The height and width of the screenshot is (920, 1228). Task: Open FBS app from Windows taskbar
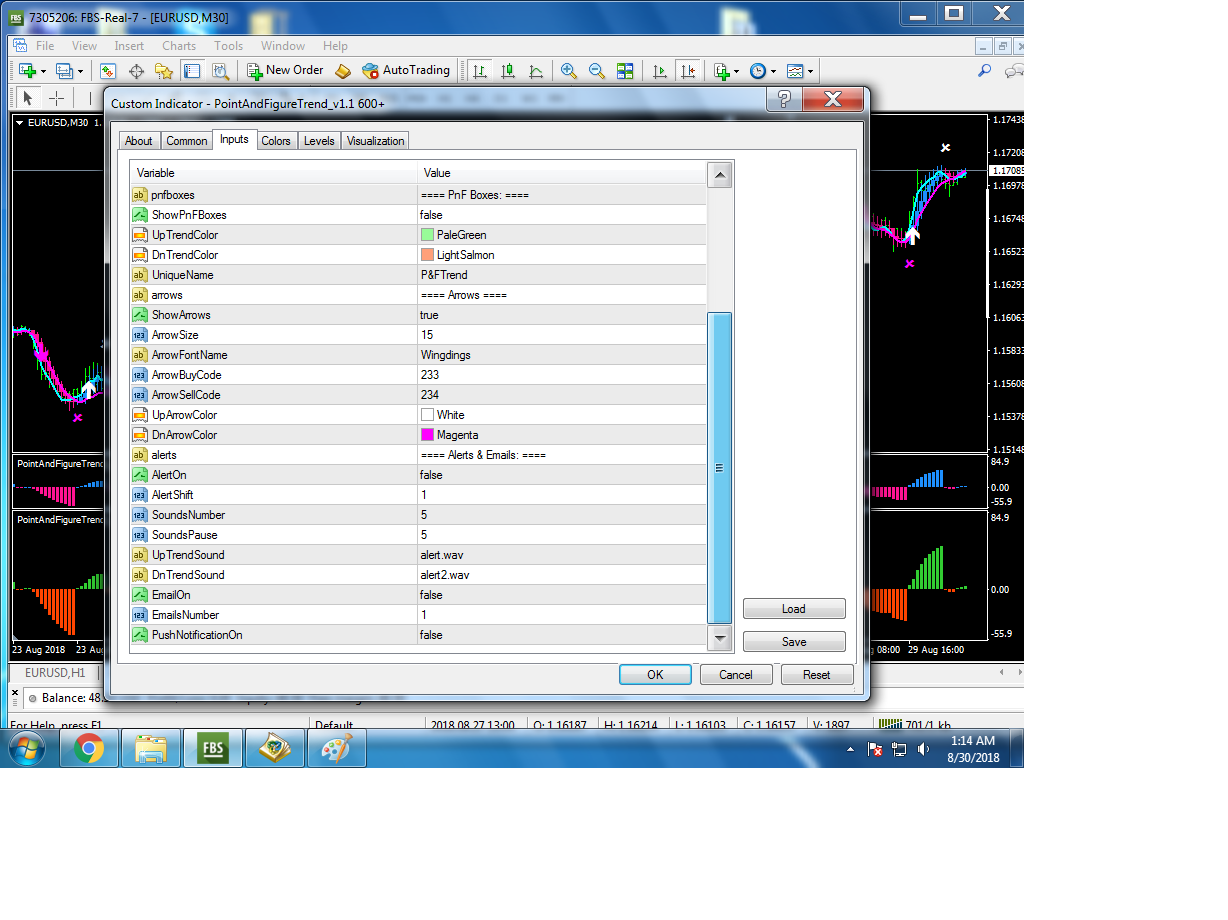[212, 748]
